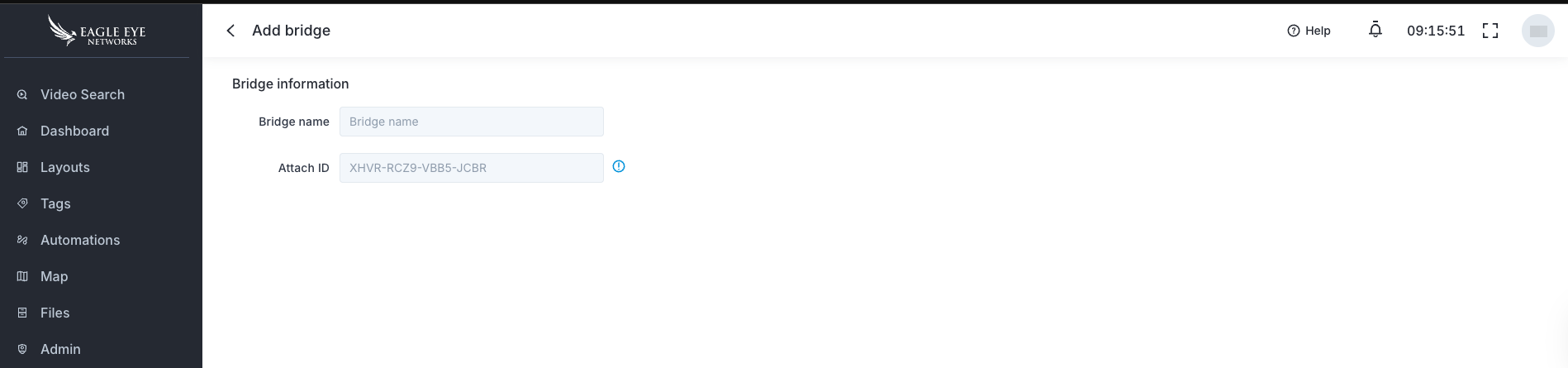The width and height of the screenshot is (1568, 368).
Task: Go back from Add bridge
Action: coord(231,31)
